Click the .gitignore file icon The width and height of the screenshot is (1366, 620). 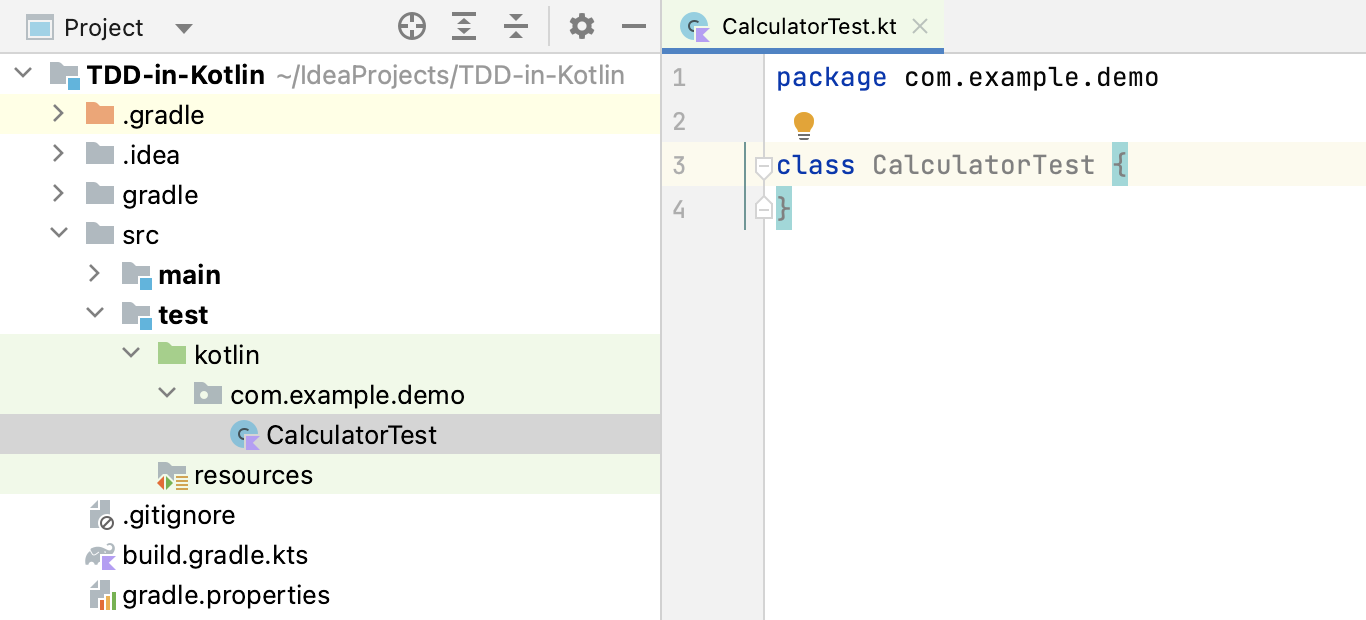[100, 516]
